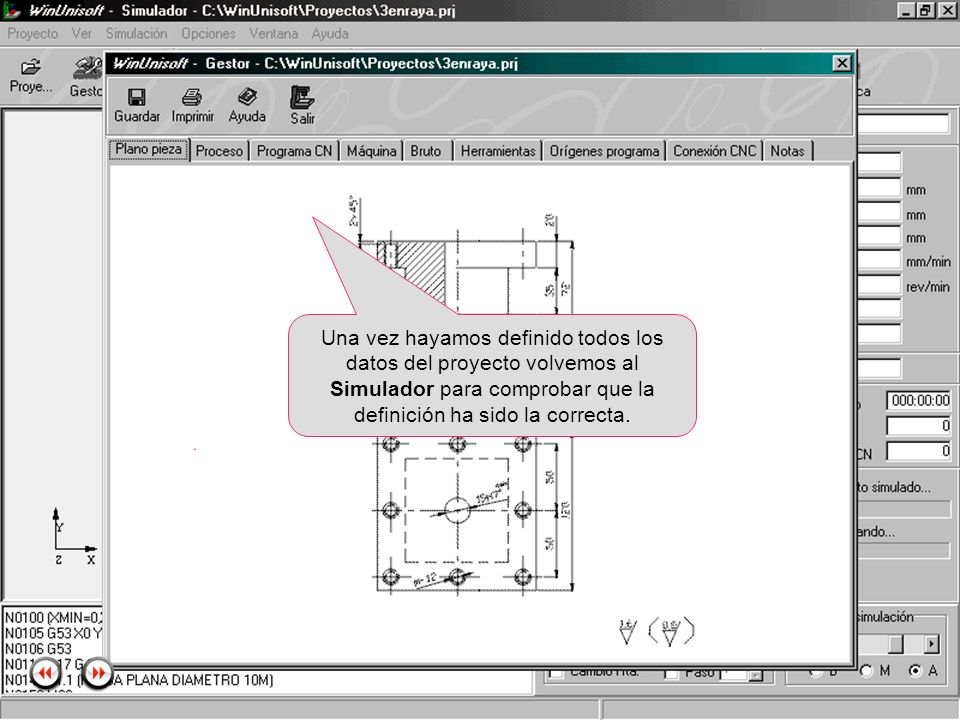
Task: Click the rev/min spindle value field
Action: click(x=879, y=285)
